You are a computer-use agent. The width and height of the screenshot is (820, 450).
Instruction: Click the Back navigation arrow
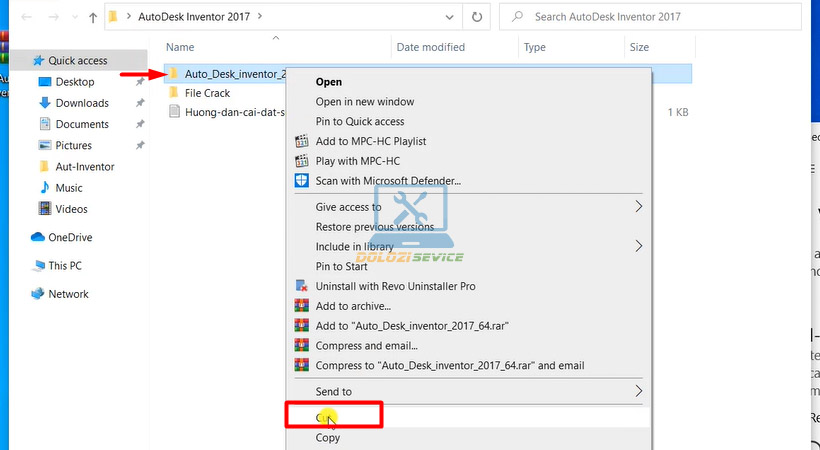coord(26,17)
